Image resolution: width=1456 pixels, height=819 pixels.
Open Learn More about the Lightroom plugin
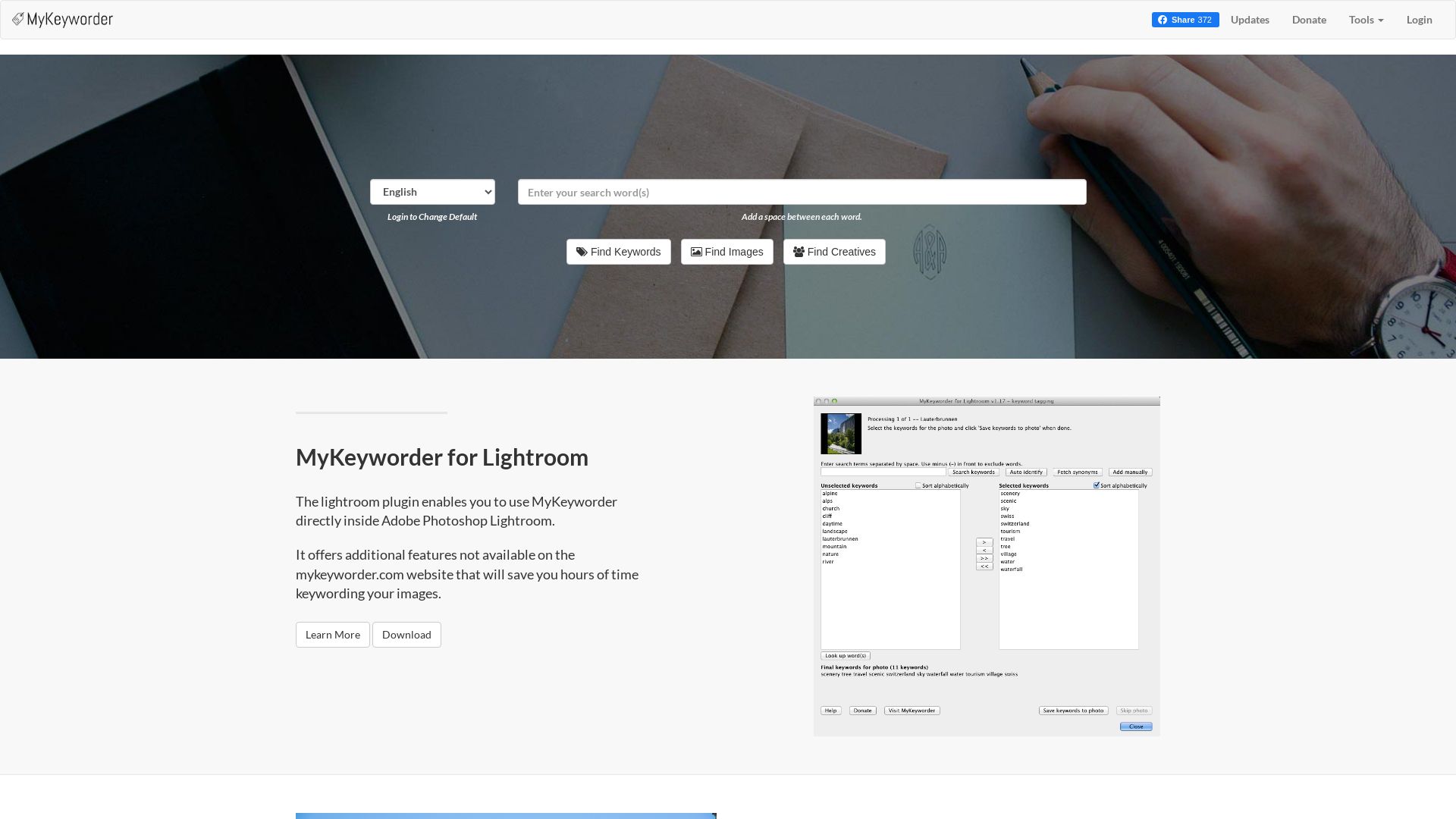[333, 635]
